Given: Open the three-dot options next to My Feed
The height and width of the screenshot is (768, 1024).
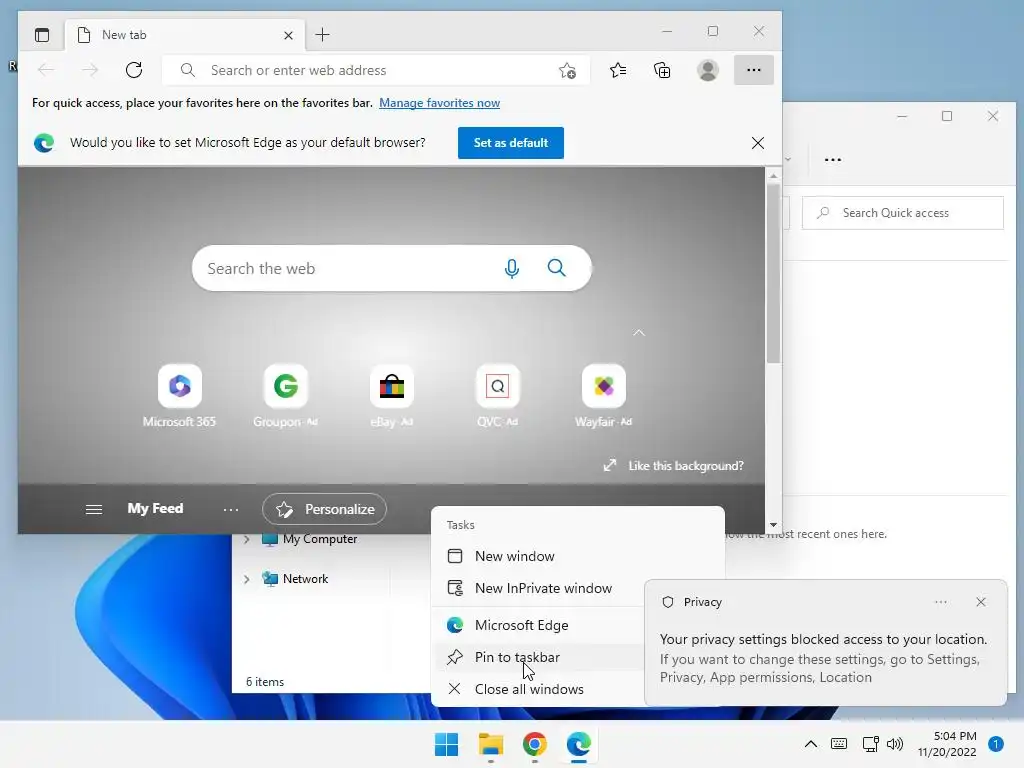Looking at the screenshot, I should pos(231,509).
